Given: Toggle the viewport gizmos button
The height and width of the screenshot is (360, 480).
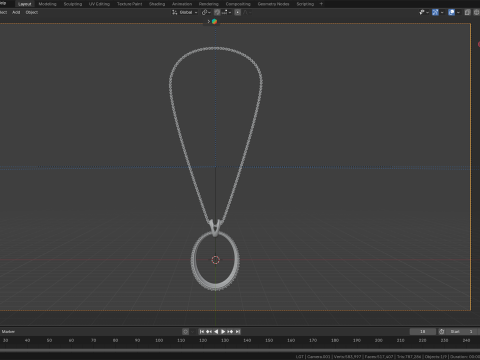Looking at the screenshot, I should point(435,12).
